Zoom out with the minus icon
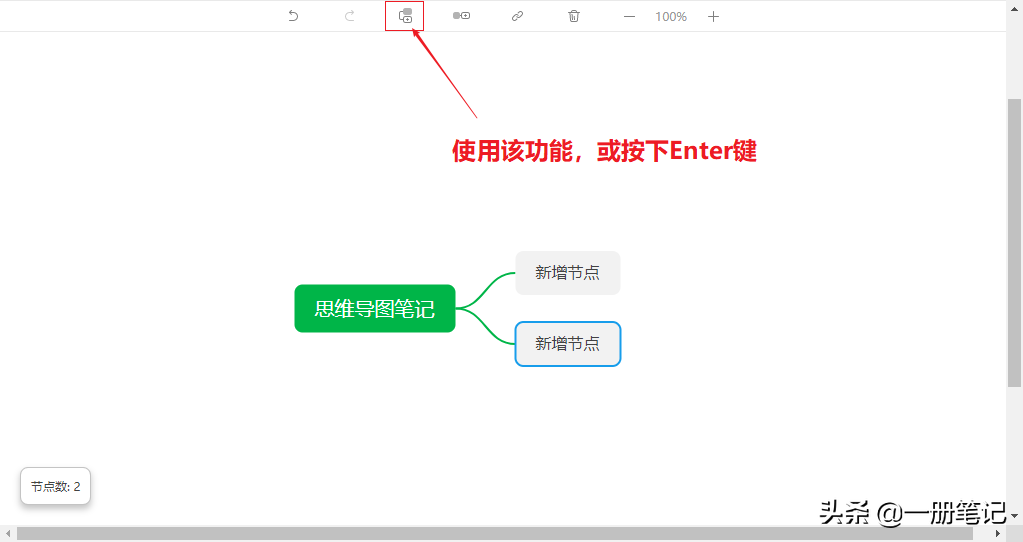This screenshot has width=1023, height=542. pos(629,16)
